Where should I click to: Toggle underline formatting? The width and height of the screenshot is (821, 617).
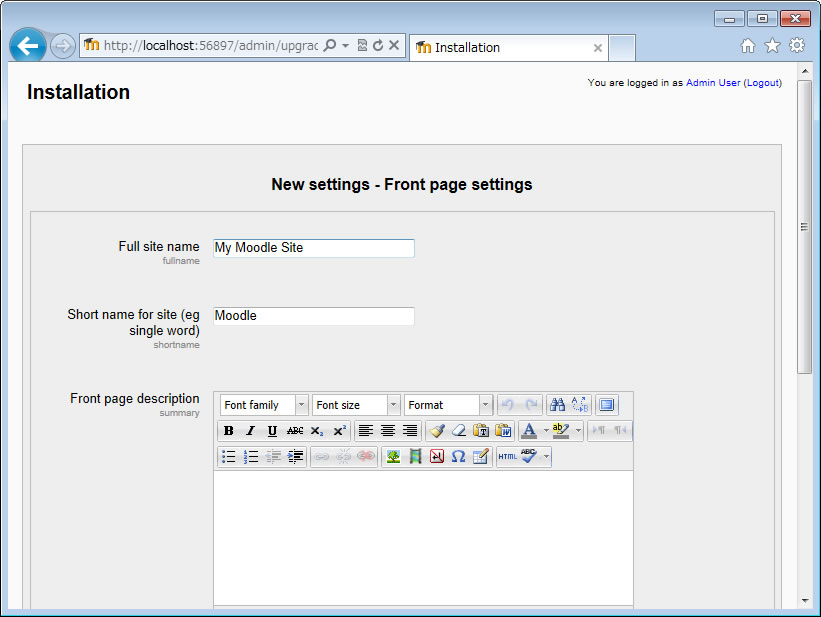pos(272,431)
